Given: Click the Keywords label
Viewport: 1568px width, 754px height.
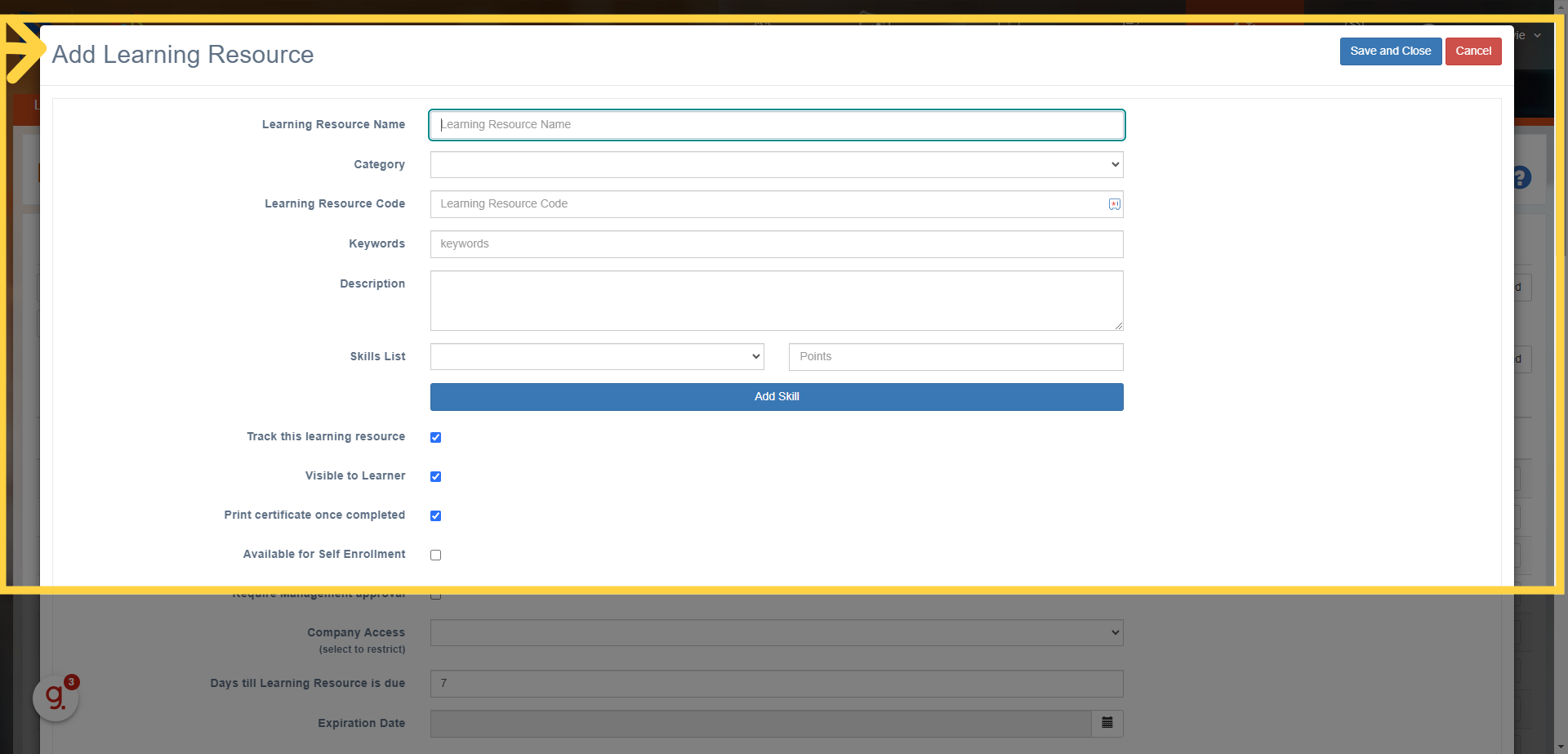Looking at the screenshot, I should tap(376, 243).
